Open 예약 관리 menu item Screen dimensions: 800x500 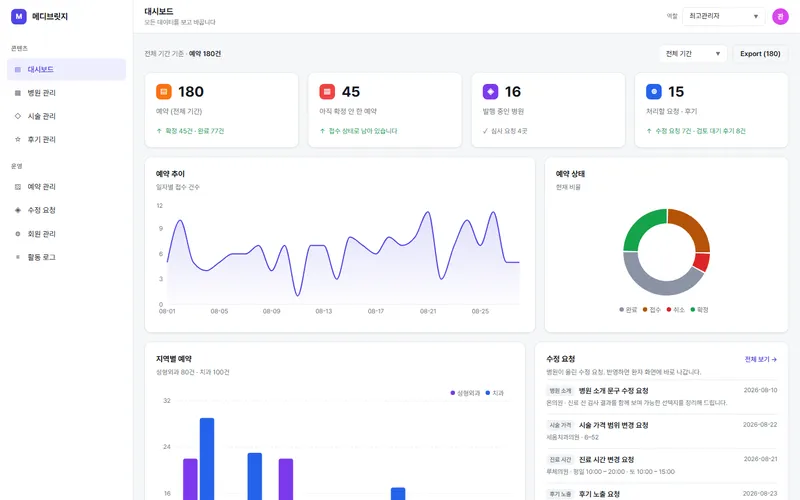[66, 187]
